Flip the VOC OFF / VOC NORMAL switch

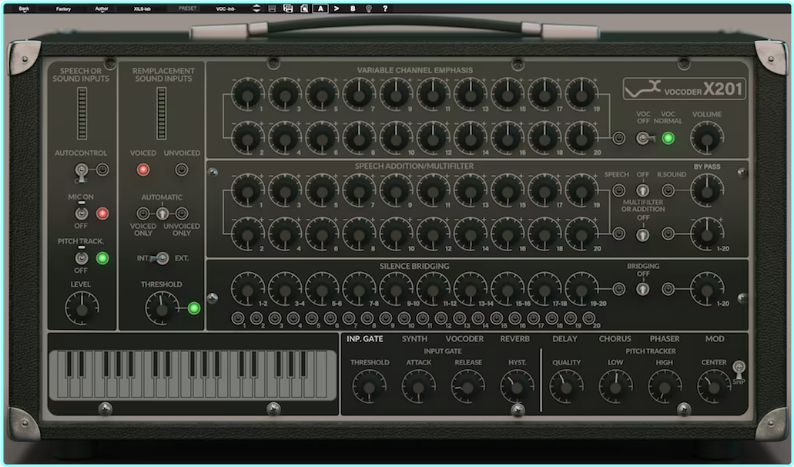pyautogui.click(x=645, y=138)
